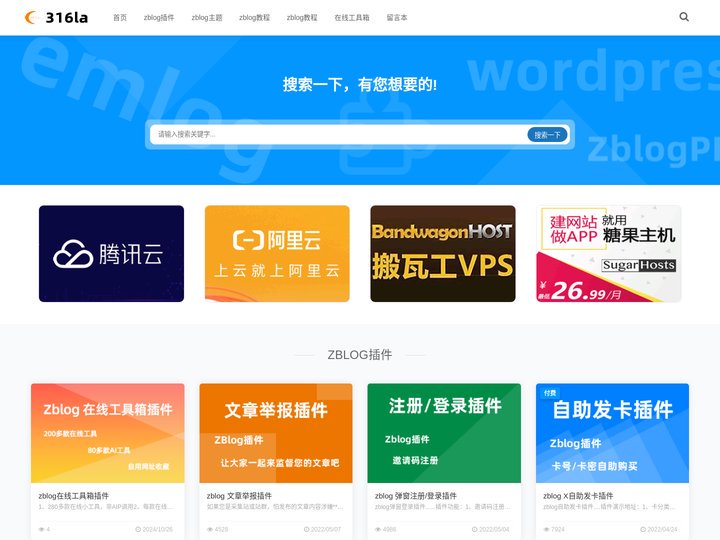
Task: Open the zblog 文章举报插件 title link
Action: click(239, 496)
